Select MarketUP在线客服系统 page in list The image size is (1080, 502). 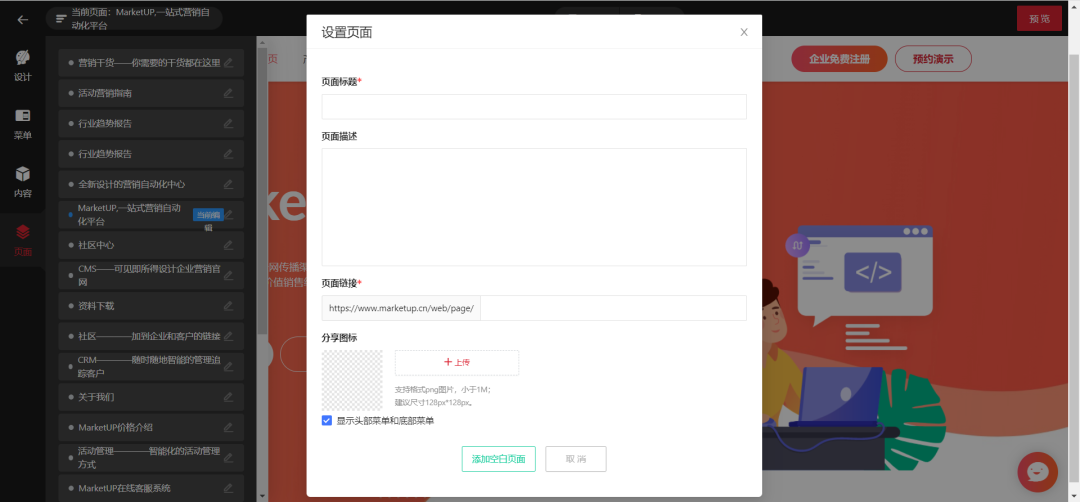pyautogui.click(x=151, y=488)
